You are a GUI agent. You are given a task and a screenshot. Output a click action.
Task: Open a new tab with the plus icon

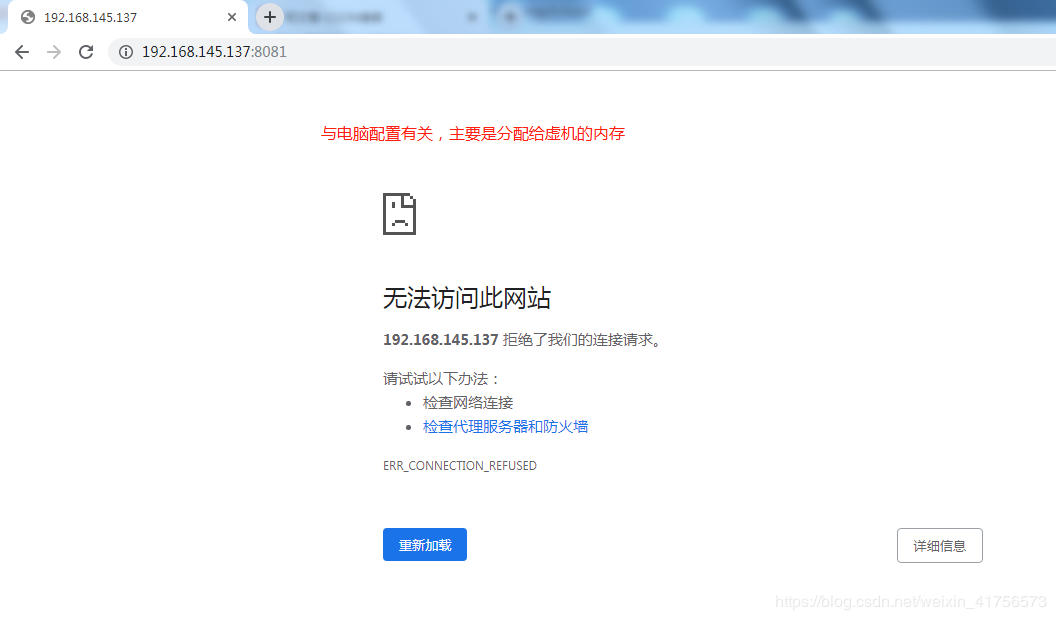(269, 17)
